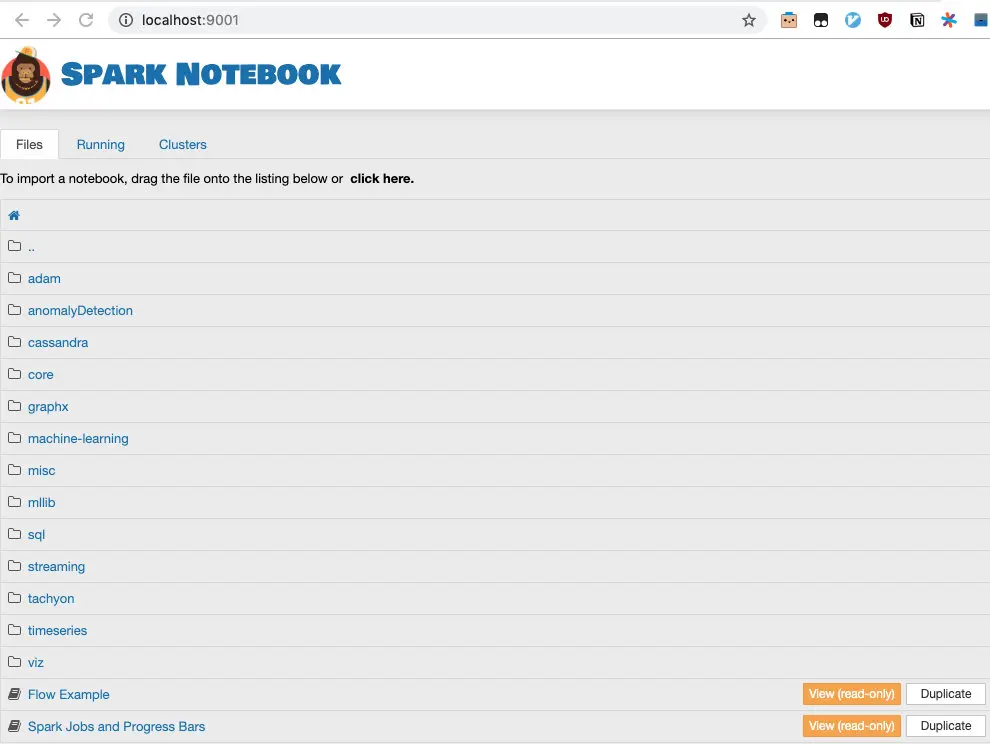Open the viz folder
The height and width of the screenshot is (744, 990).
pos(36,663)
